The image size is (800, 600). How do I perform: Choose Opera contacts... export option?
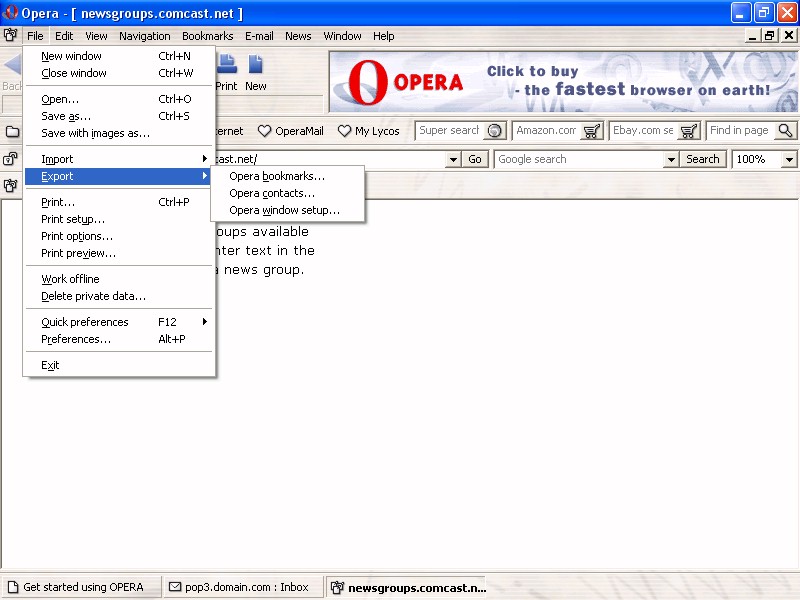pyautogui.click(x=272, y=193)
